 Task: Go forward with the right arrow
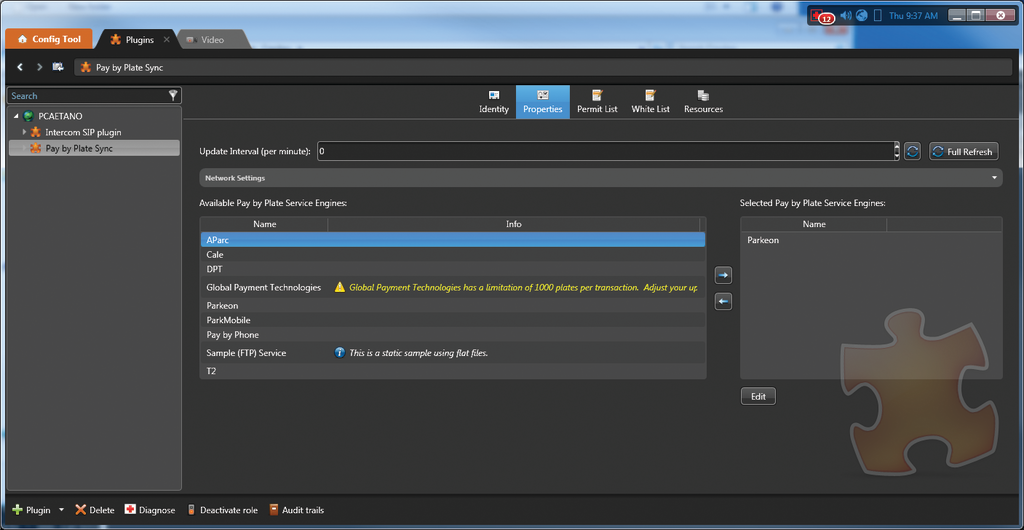coord(39,67)
